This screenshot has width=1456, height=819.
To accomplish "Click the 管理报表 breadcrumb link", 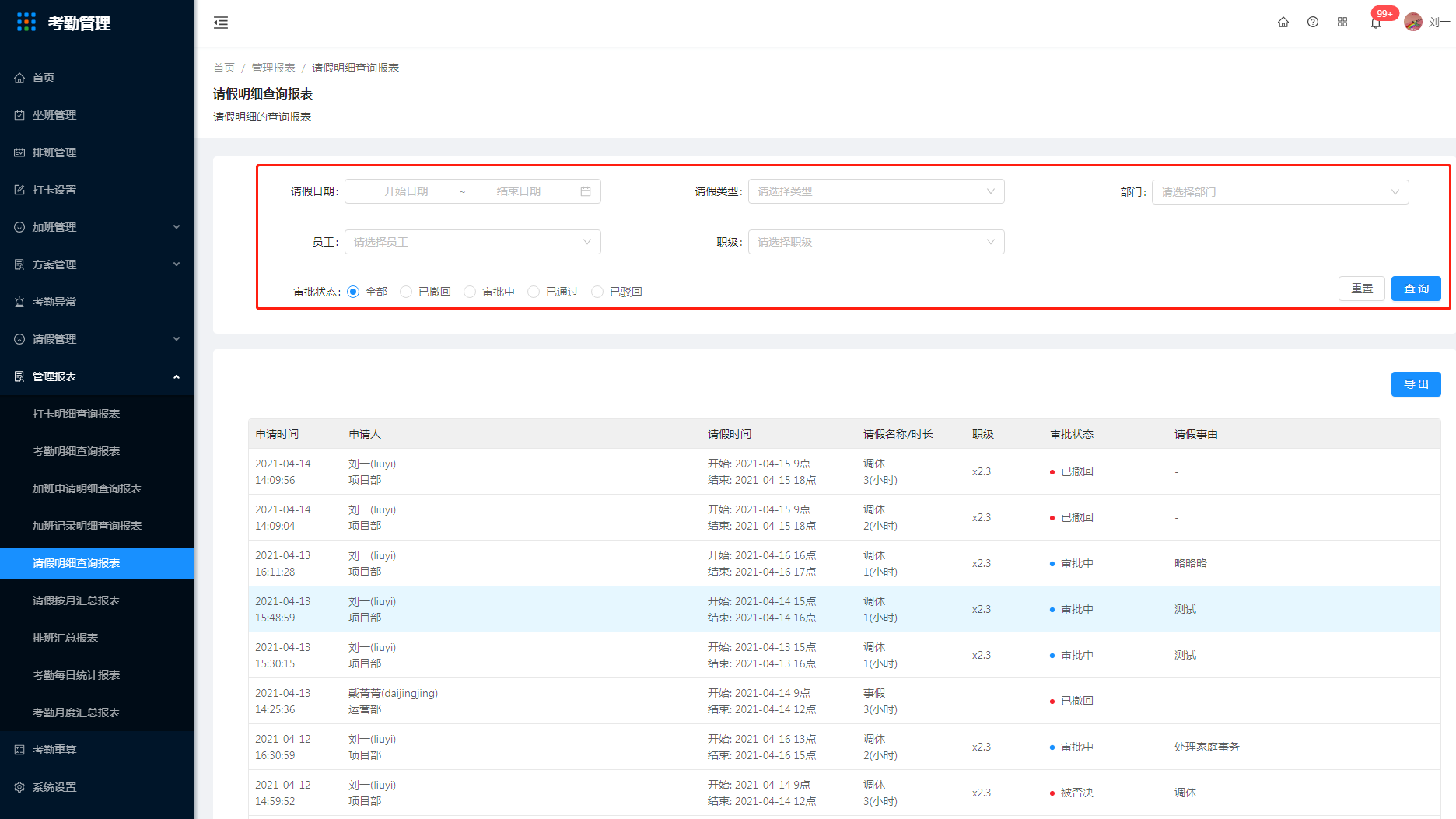I will (x=273, y=68).
